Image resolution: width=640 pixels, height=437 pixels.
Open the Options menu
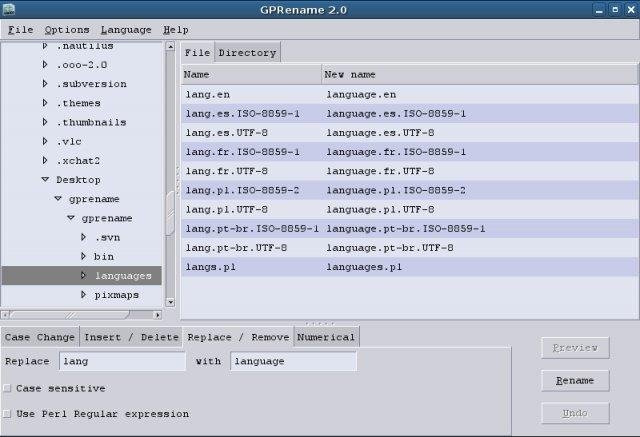(67, 30)
